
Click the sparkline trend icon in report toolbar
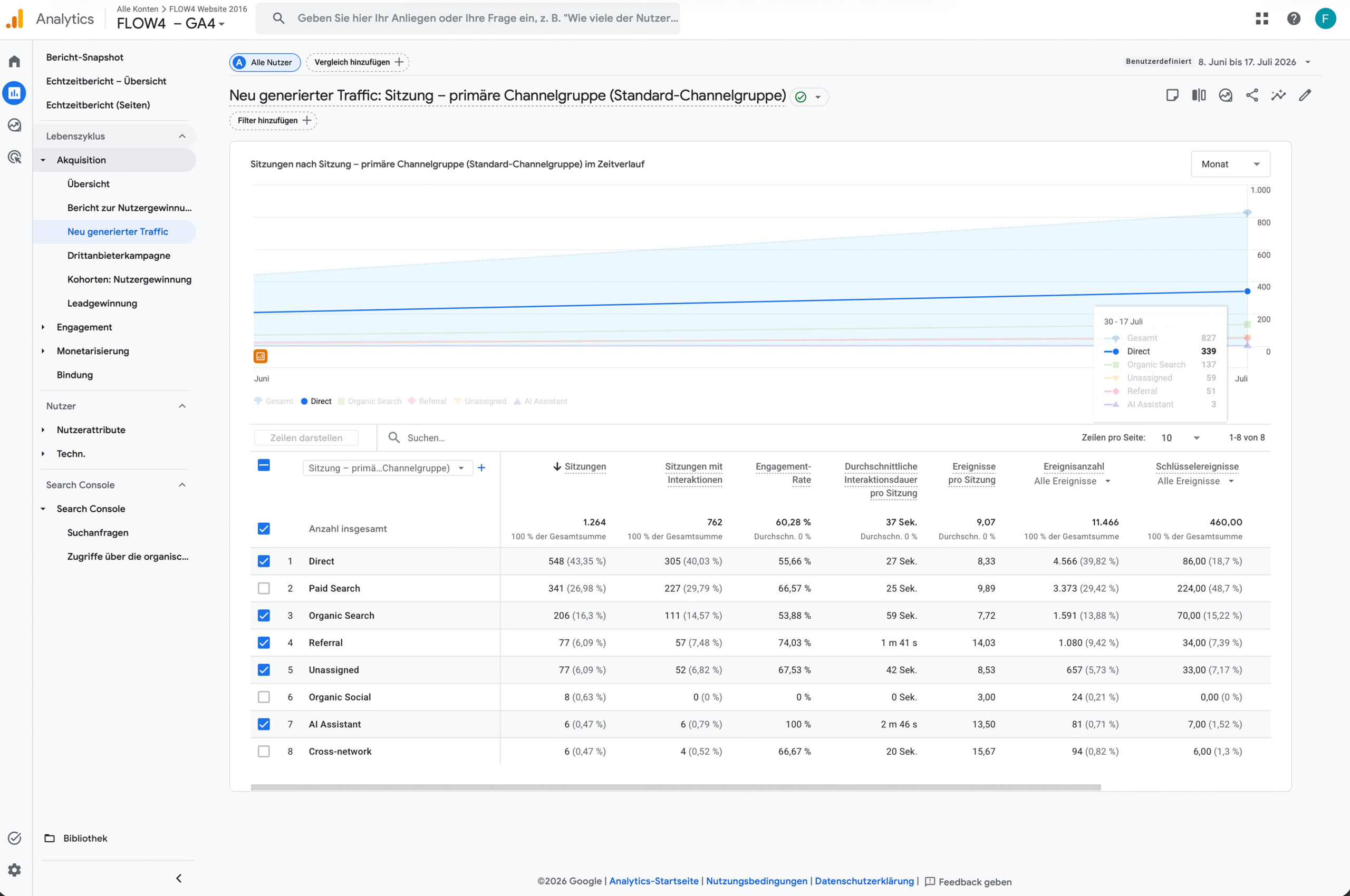coord(1278,95)
